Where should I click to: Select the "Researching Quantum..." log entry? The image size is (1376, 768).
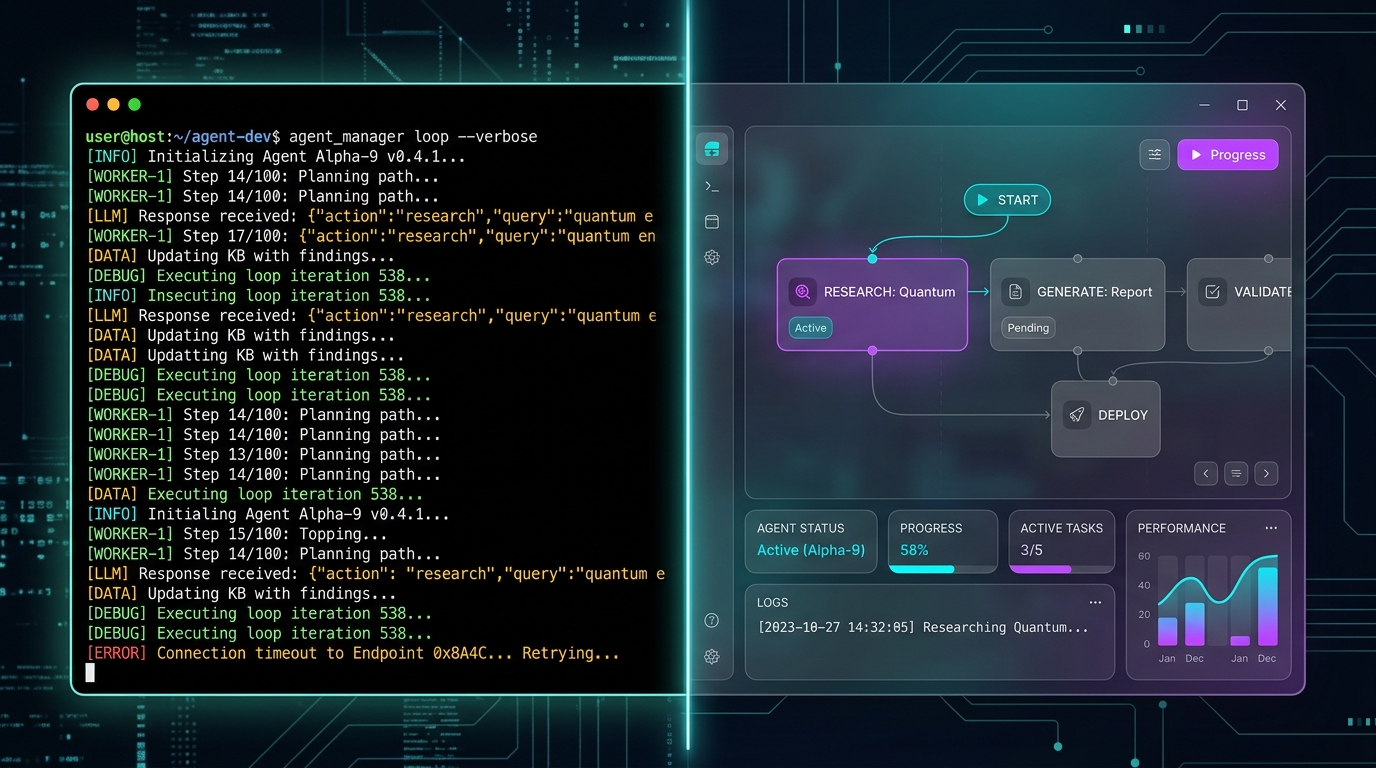click(x=1006, y=628)
